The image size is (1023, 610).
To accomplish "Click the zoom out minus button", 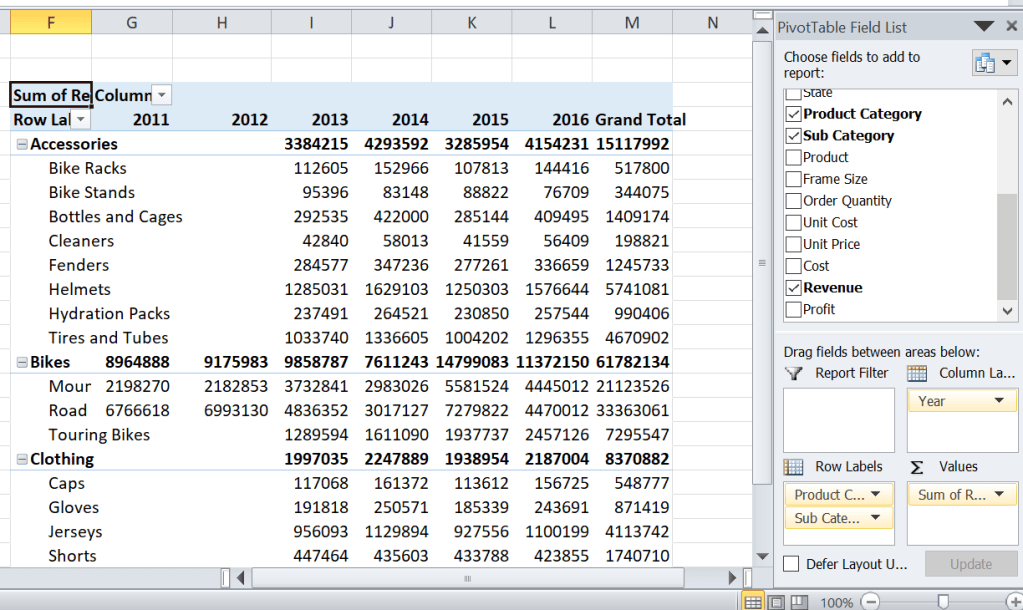I will 870,602.
